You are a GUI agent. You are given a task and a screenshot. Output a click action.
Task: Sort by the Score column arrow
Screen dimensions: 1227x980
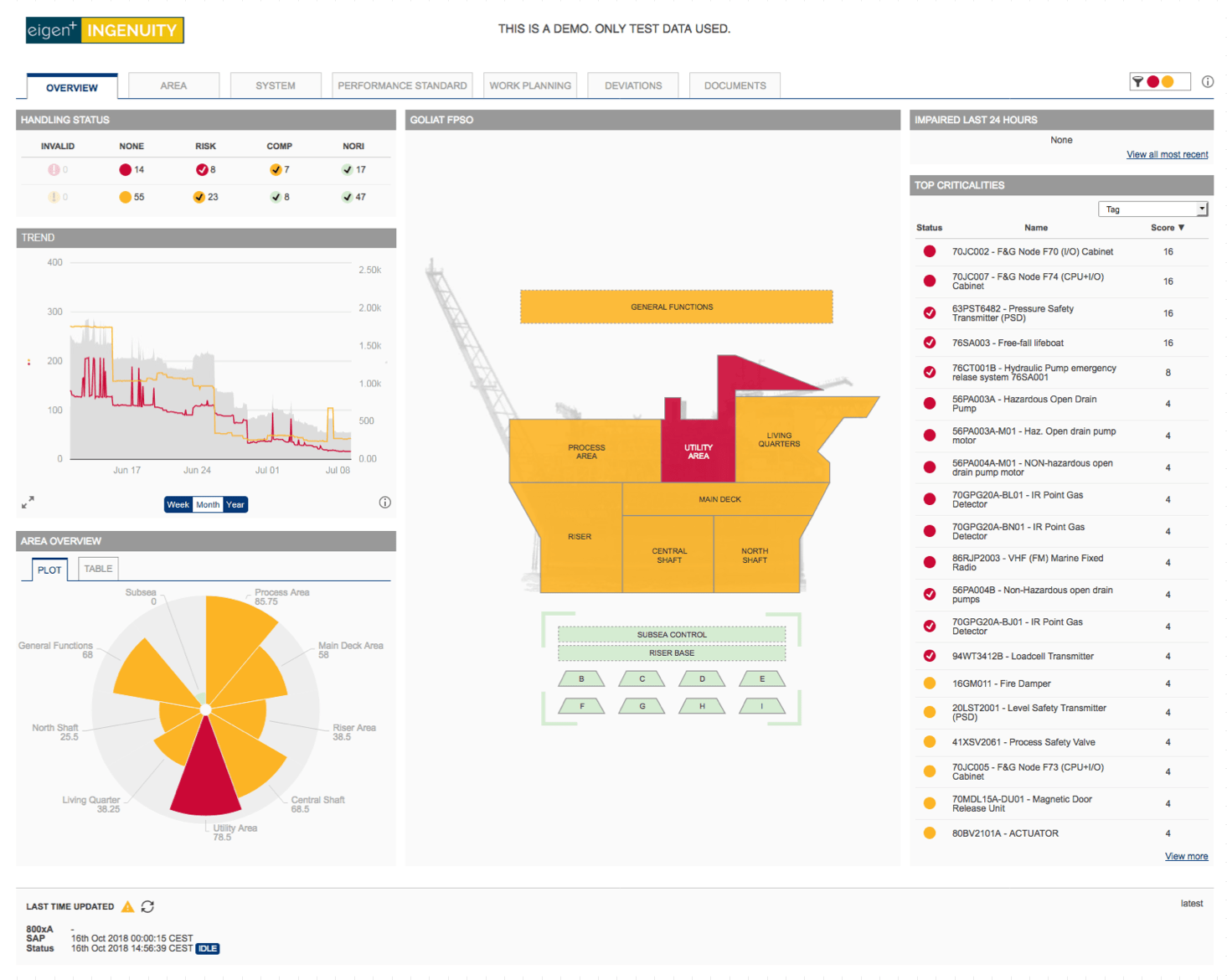[1181, 228]
